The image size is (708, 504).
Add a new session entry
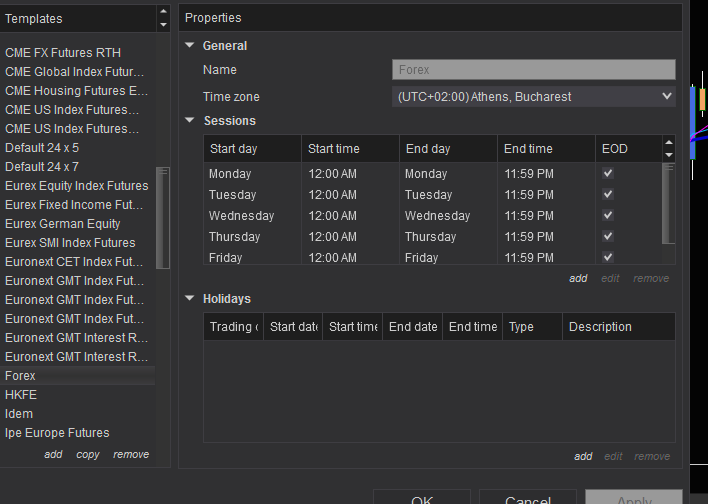[x=578, y=278]
